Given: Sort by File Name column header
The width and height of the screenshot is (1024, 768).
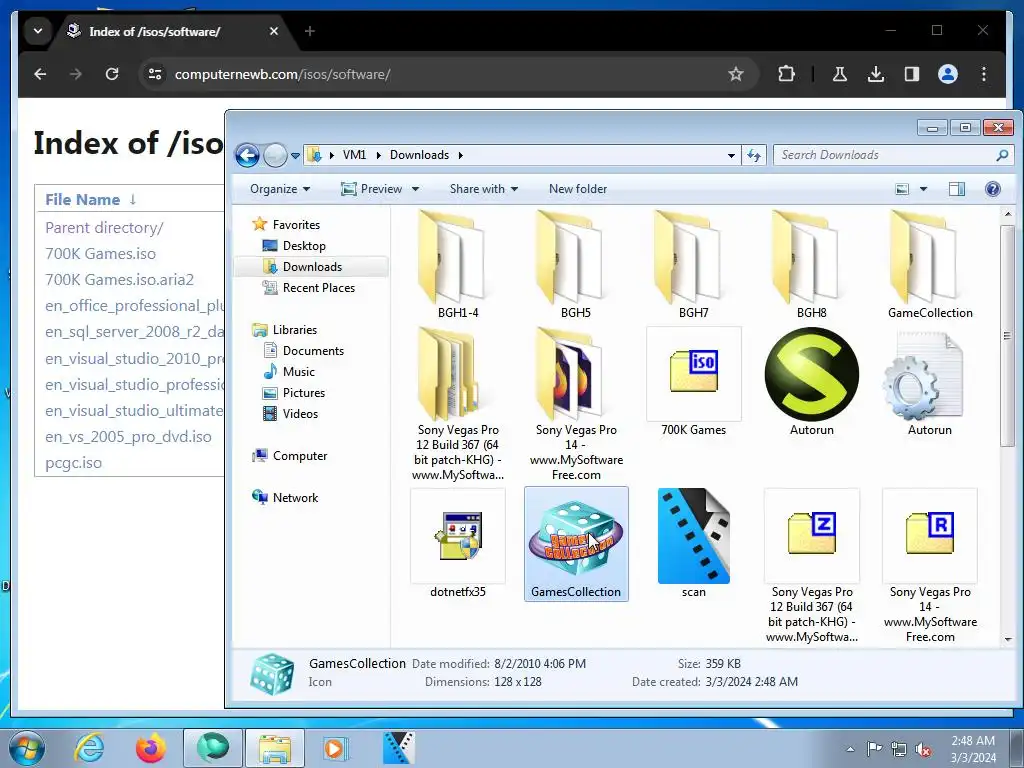Looking at the screenshot, I should tap(82, 199).
